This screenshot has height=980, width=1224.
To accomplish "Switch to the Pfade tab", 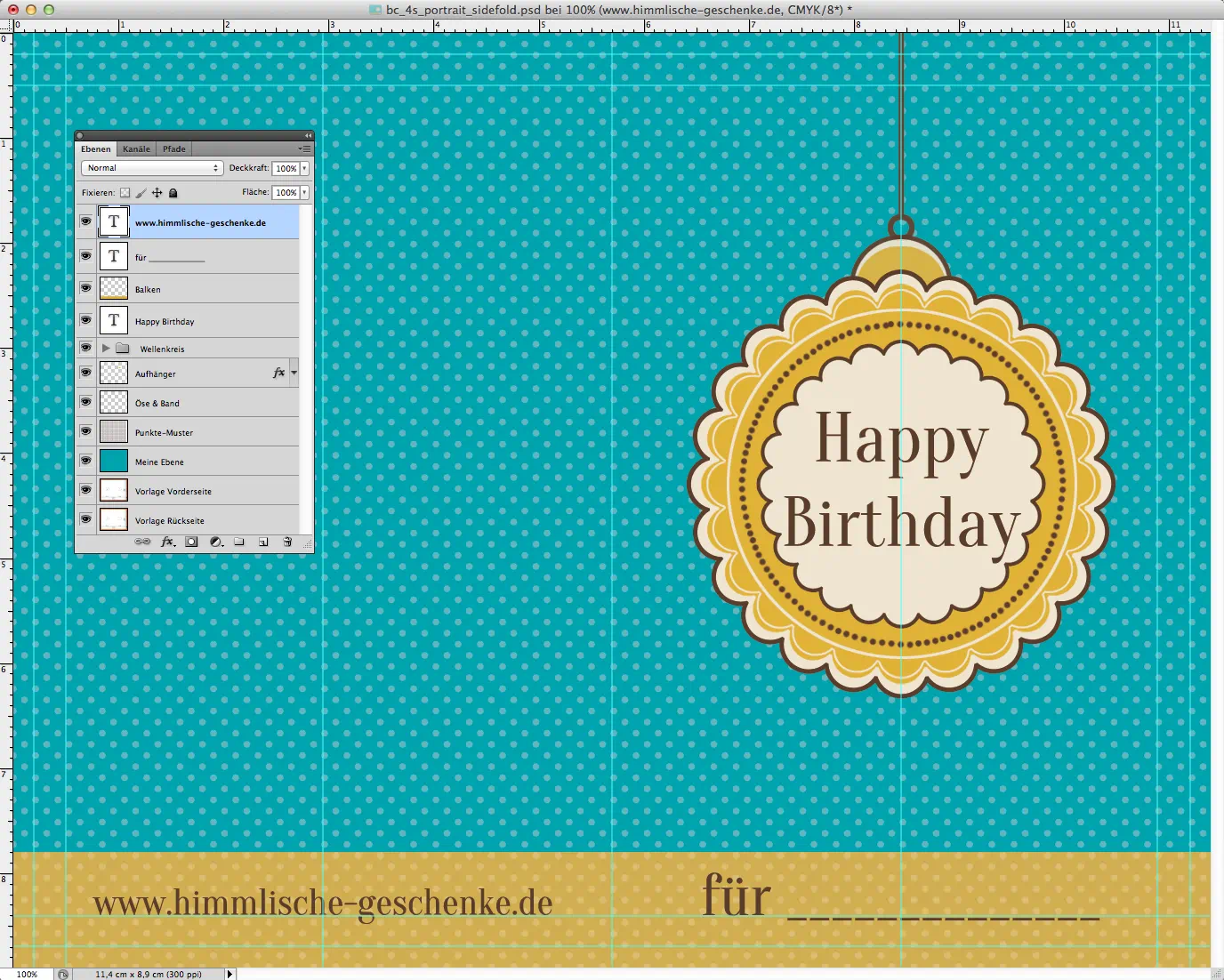I will pyautogui.click(x=174, y=149).
